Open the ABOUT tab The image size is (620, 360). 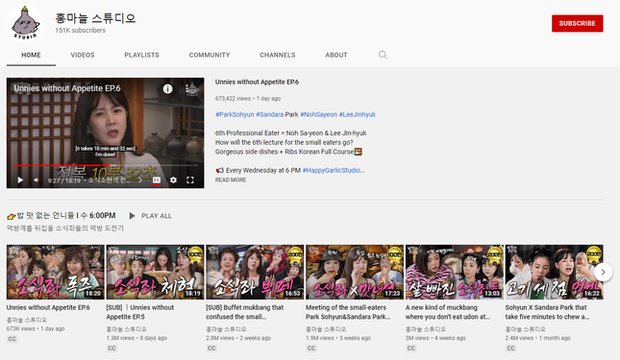(x=336, y=55)
